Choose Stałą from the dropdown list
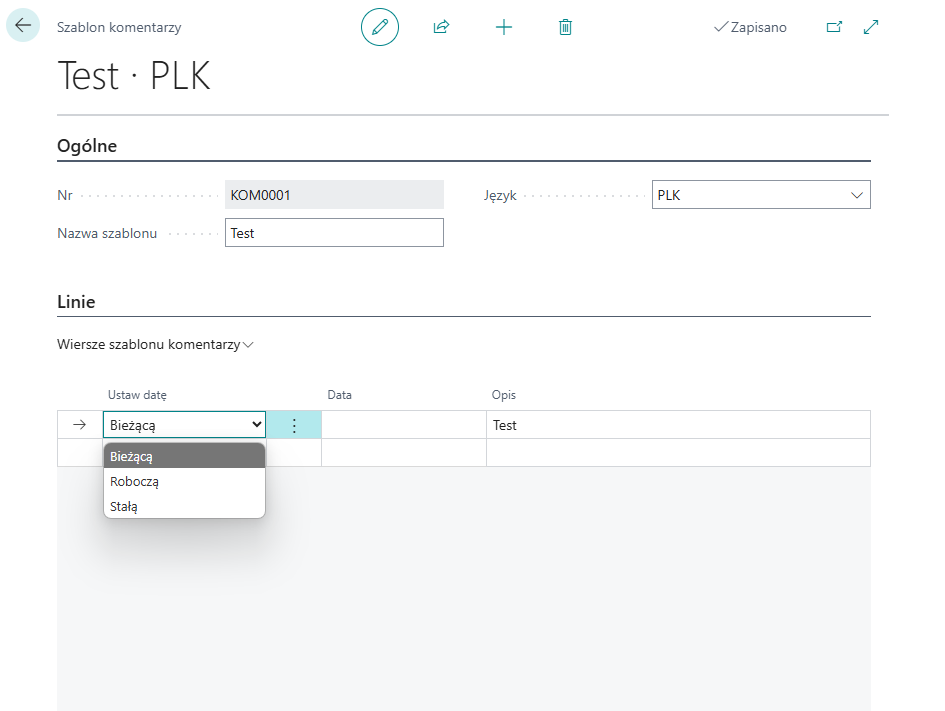Screen dimensions: 945x711 point(184,506)
